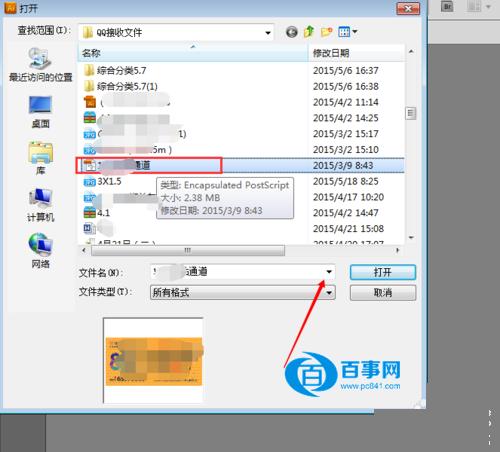Go up one folder level
Image resolution: width=500 pixels, height=452 pixels.
pos(309,32)
